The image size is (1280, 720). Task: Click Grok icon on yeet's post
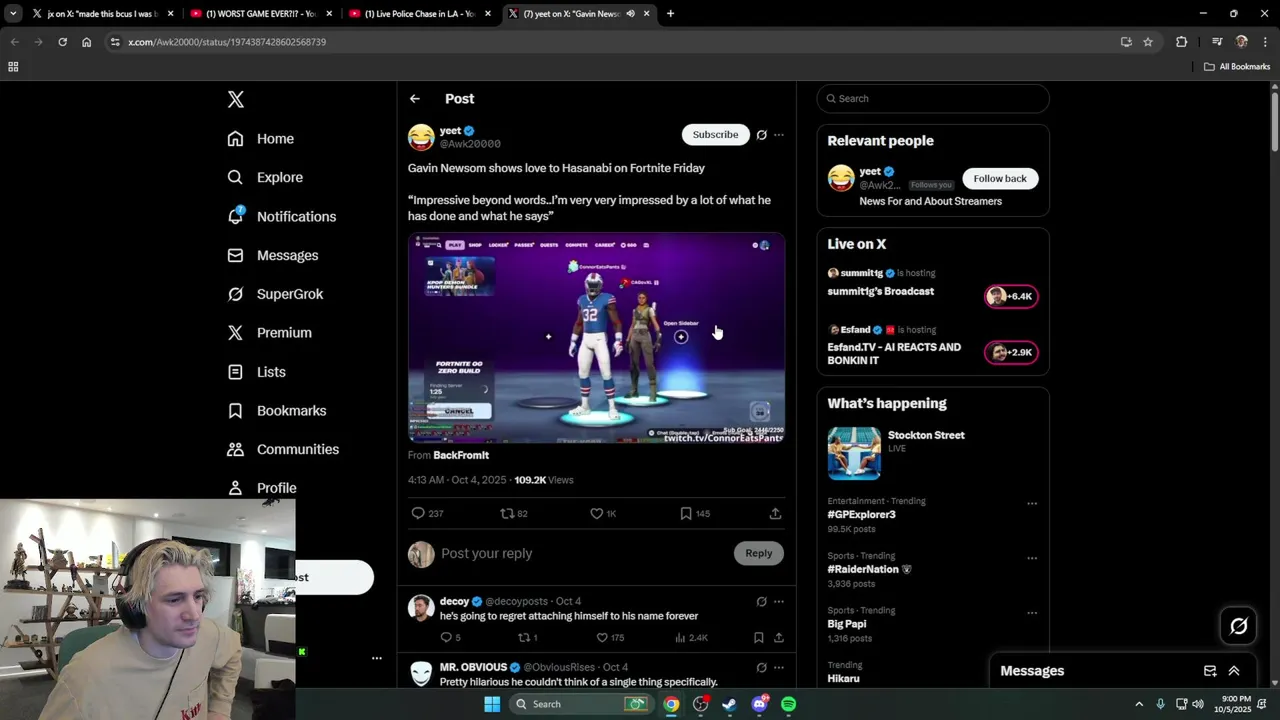click(x=762, y=135)
